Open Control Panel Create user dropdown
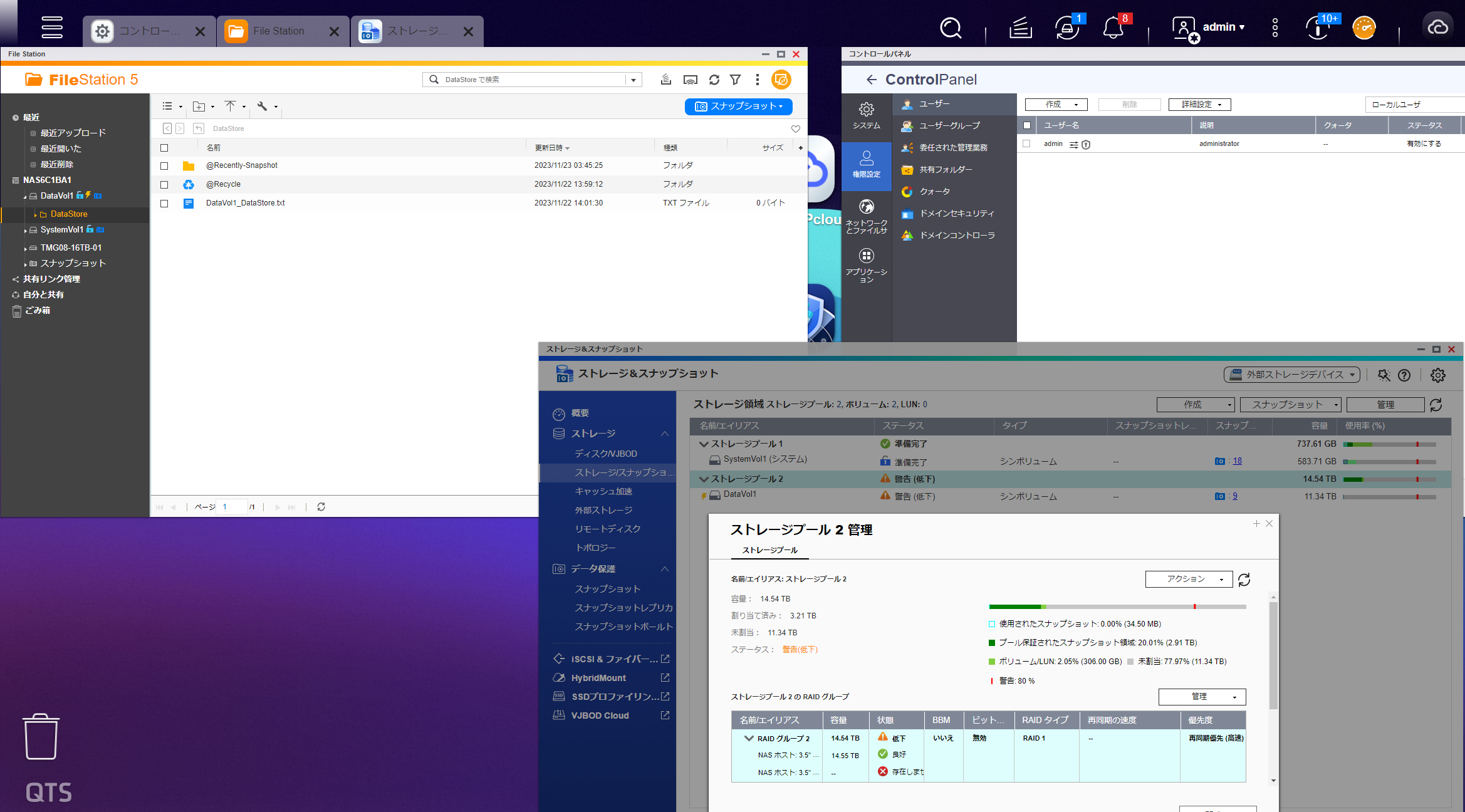 click(1056, 105)
